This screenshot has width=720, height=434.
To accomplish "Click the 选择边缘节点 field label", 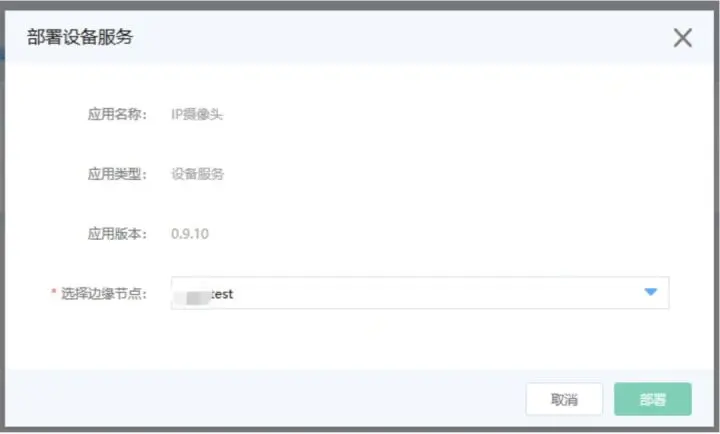I will (x=103, y=293).
